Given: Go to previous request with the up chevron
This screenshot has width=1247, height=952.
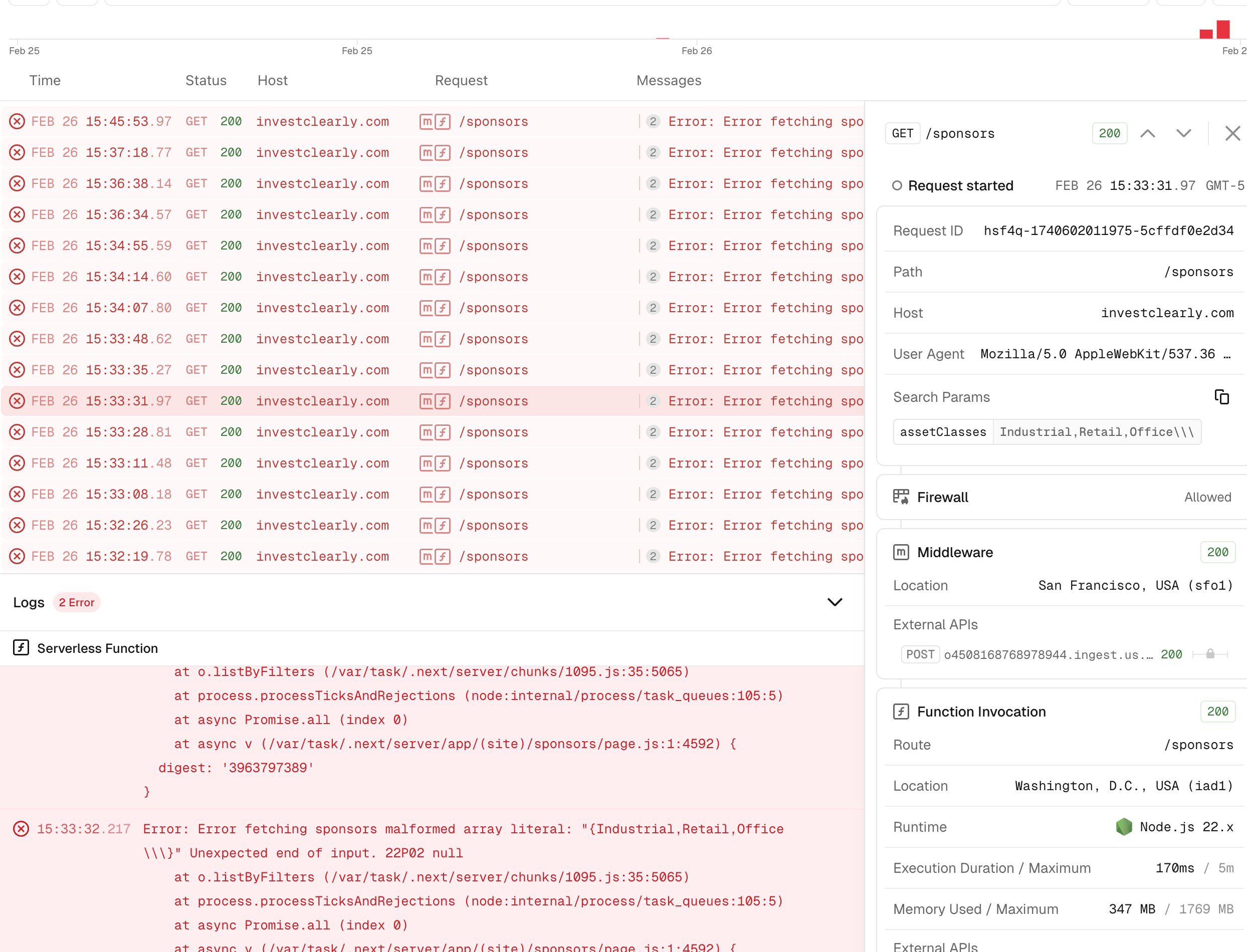Looking at the screenshot, I should click(x=1148, y=133).
